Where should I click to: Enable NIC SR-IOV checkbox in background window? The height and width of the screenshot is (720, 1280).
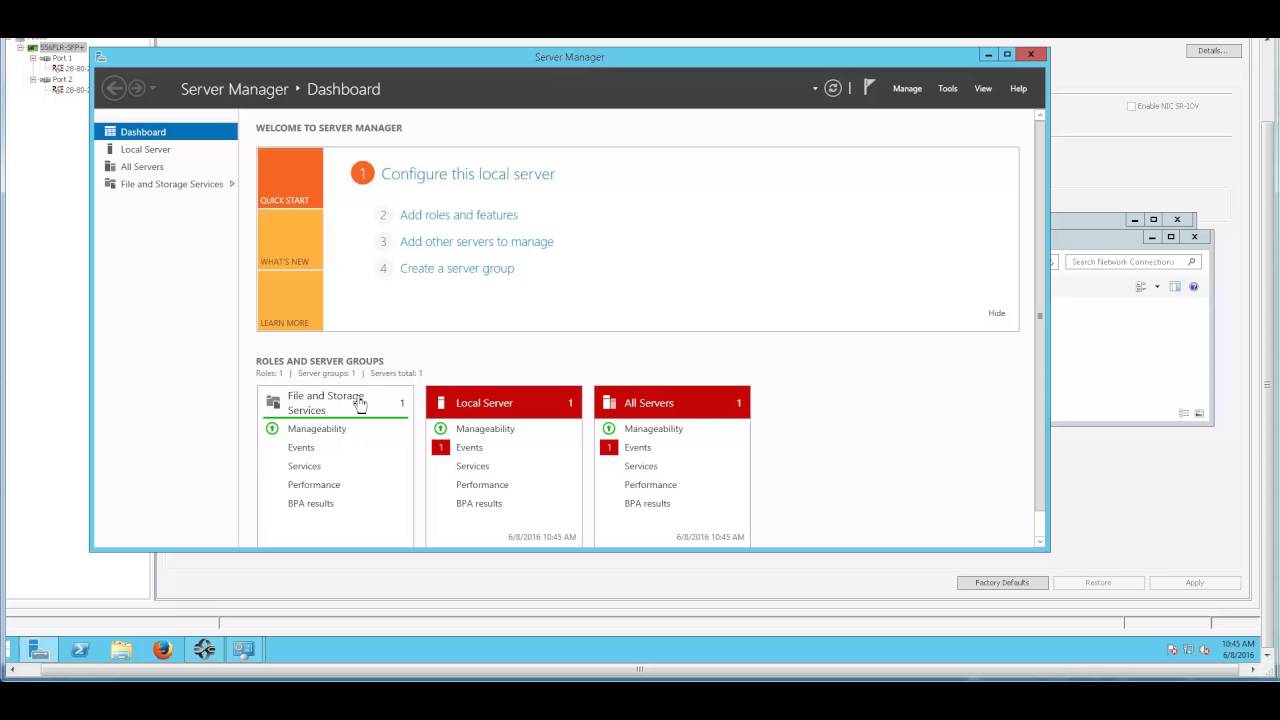click(1132, 106)
